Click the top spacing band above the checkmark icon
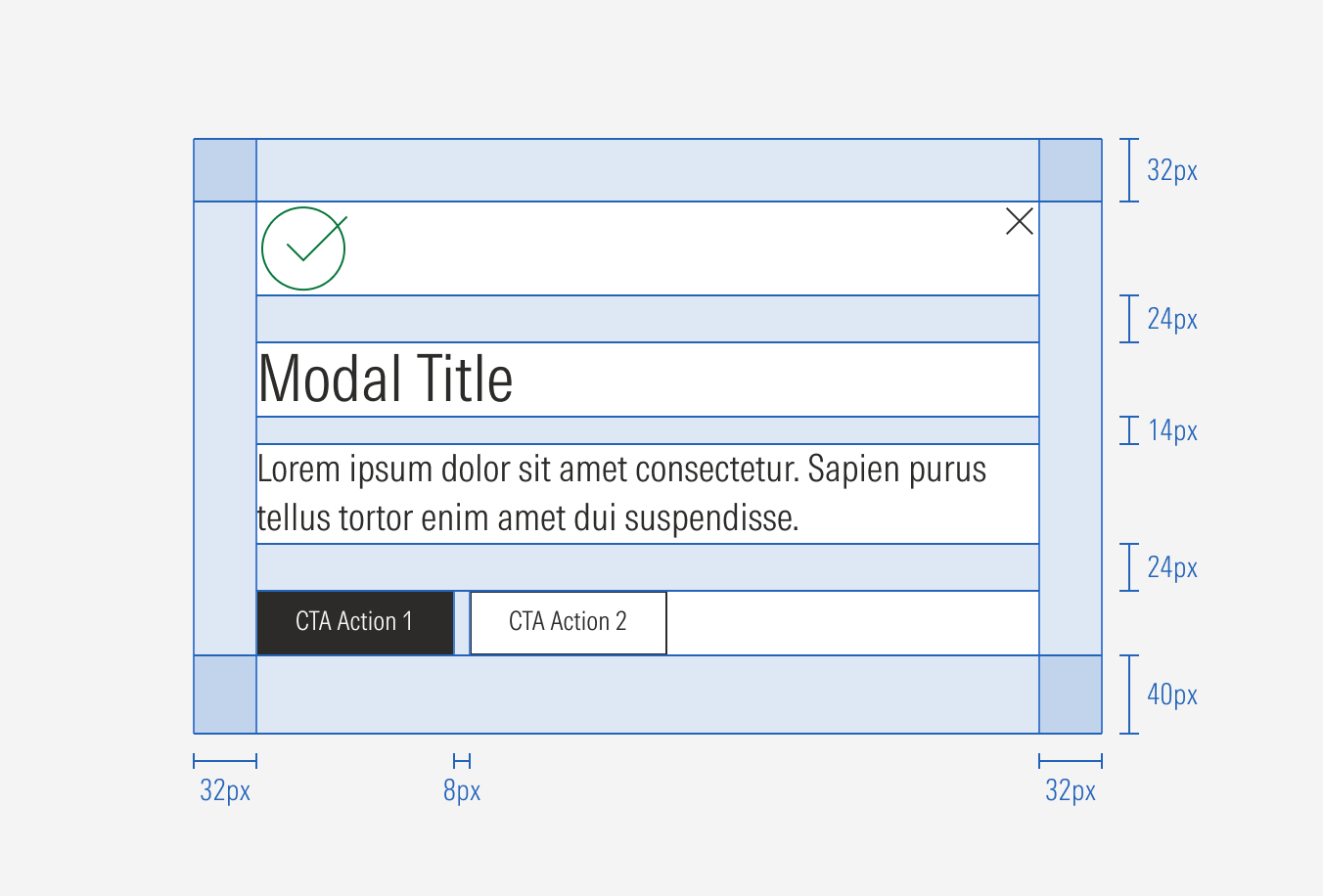Screen dimensions: 1323x896 coord(646,170)
